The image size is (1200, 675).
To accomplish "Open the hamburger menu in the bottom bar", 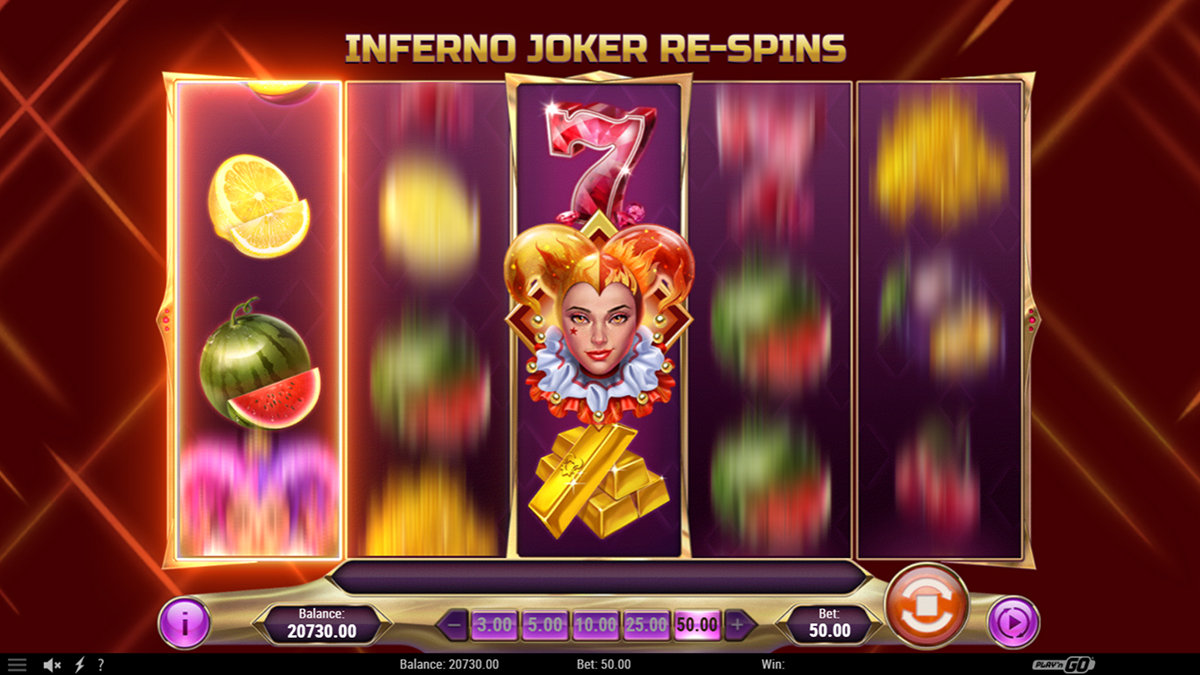I will coord(17,664).
